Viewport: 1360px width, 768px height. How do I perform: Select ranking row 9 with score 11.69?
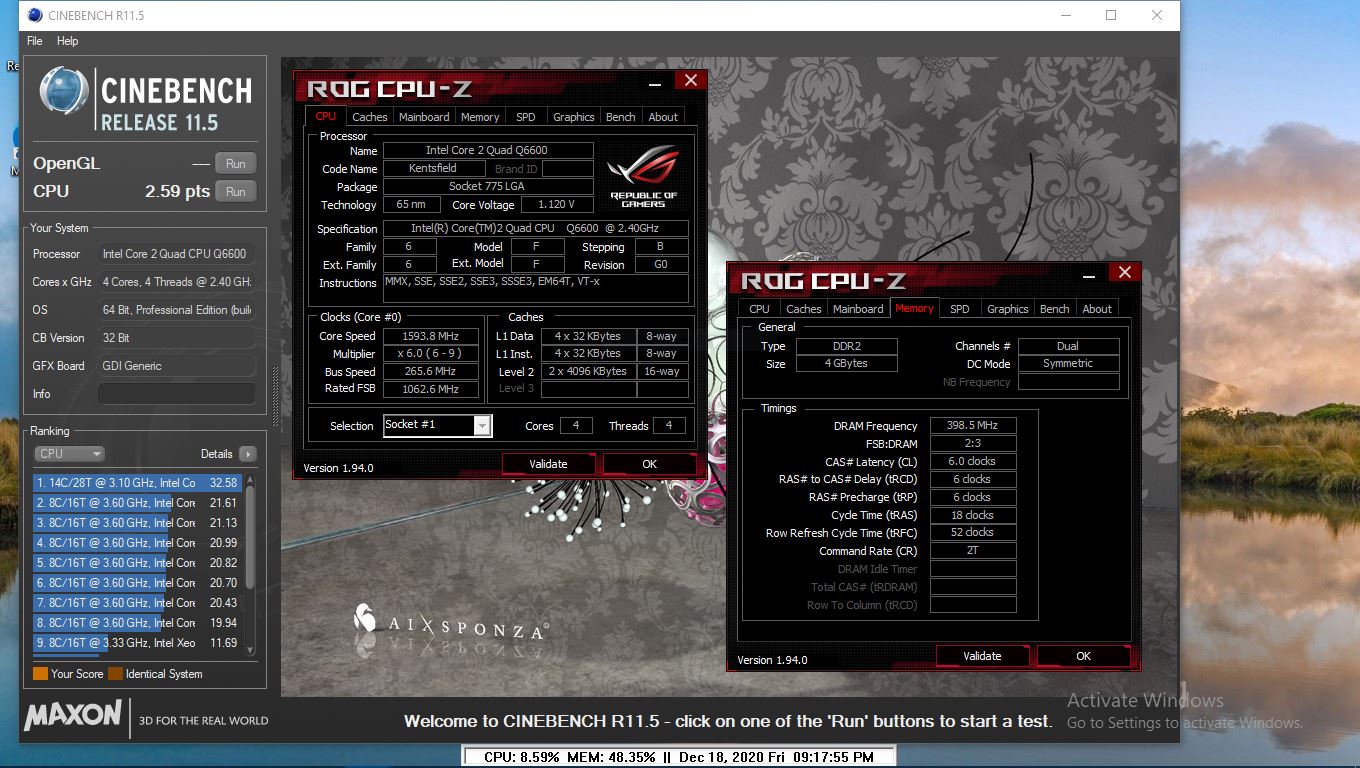point(138,643)
